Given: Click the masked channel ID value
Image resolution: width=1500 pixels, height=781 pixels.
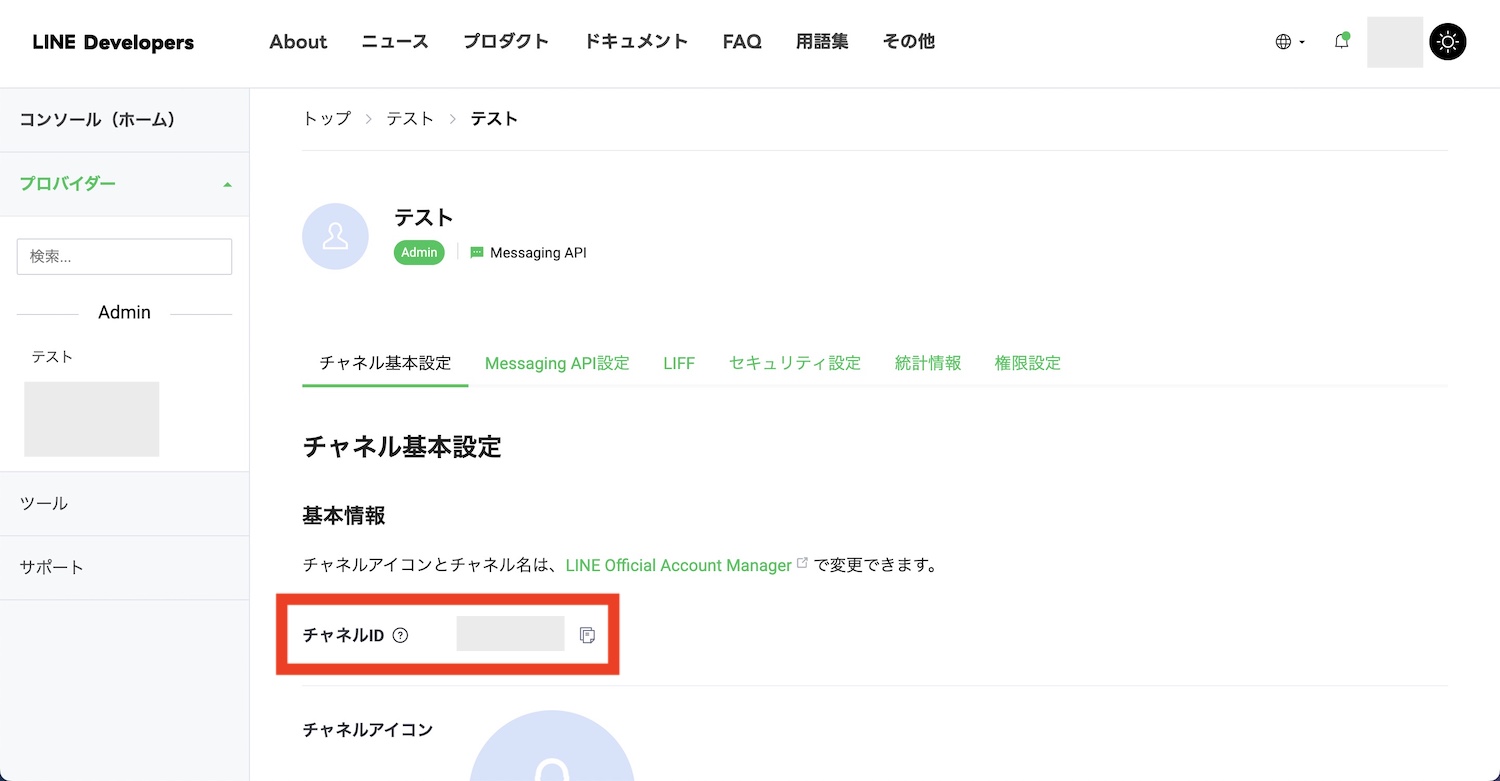Looking at the screenshot, I should click(x=510, y=634).
